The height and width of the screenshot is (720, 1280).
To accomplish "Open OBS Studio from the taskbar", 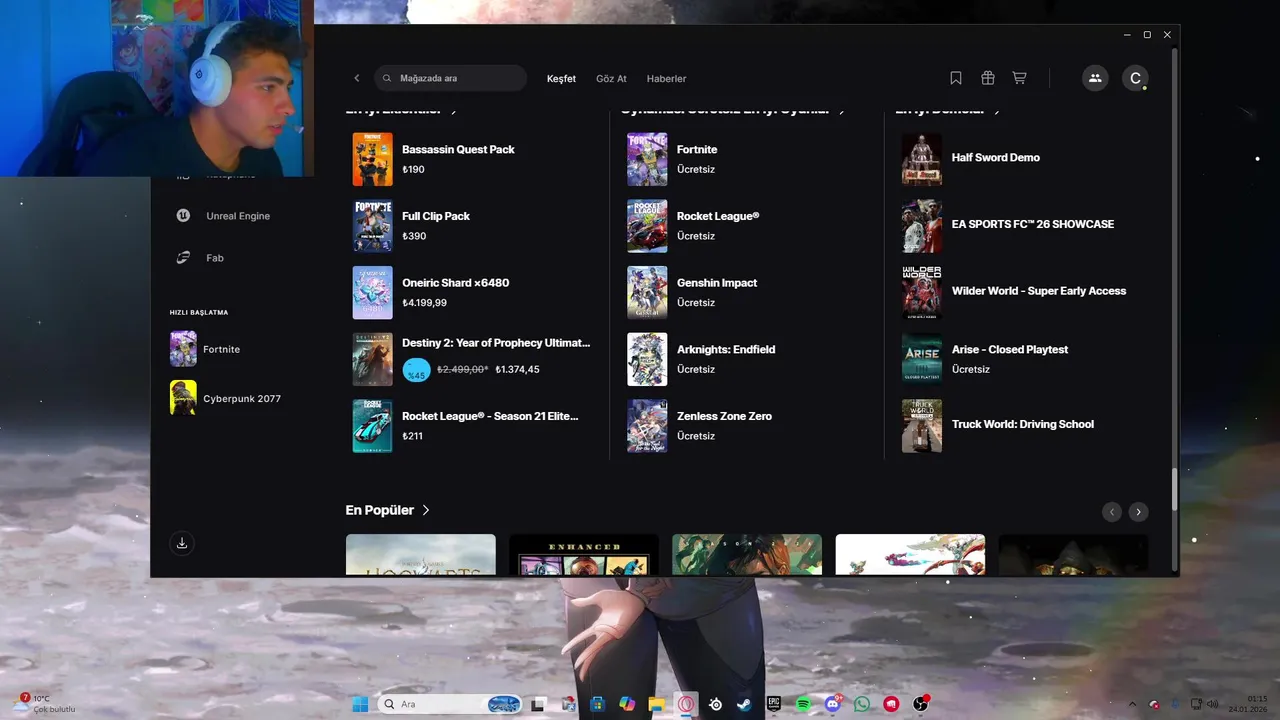I will click(921, 704).
